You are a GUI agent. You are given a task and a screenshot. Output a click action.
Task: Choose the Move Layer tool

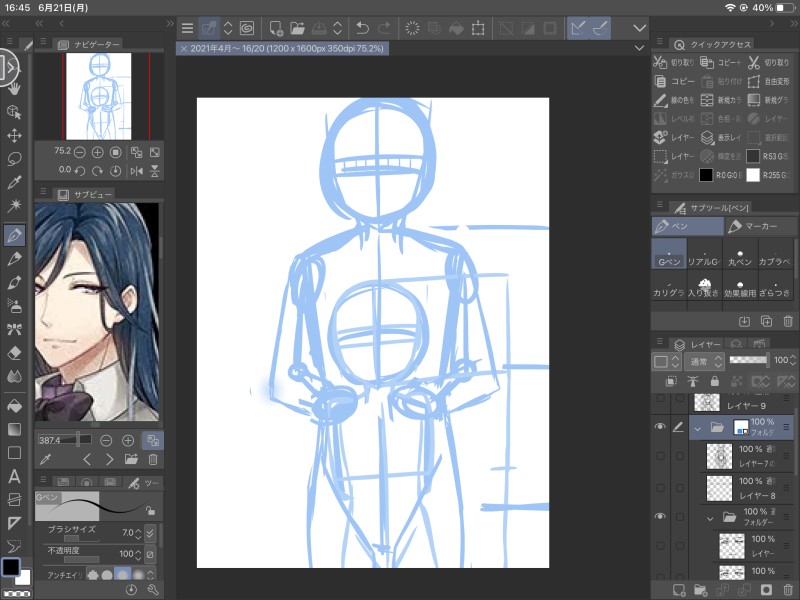pos(14,135)
